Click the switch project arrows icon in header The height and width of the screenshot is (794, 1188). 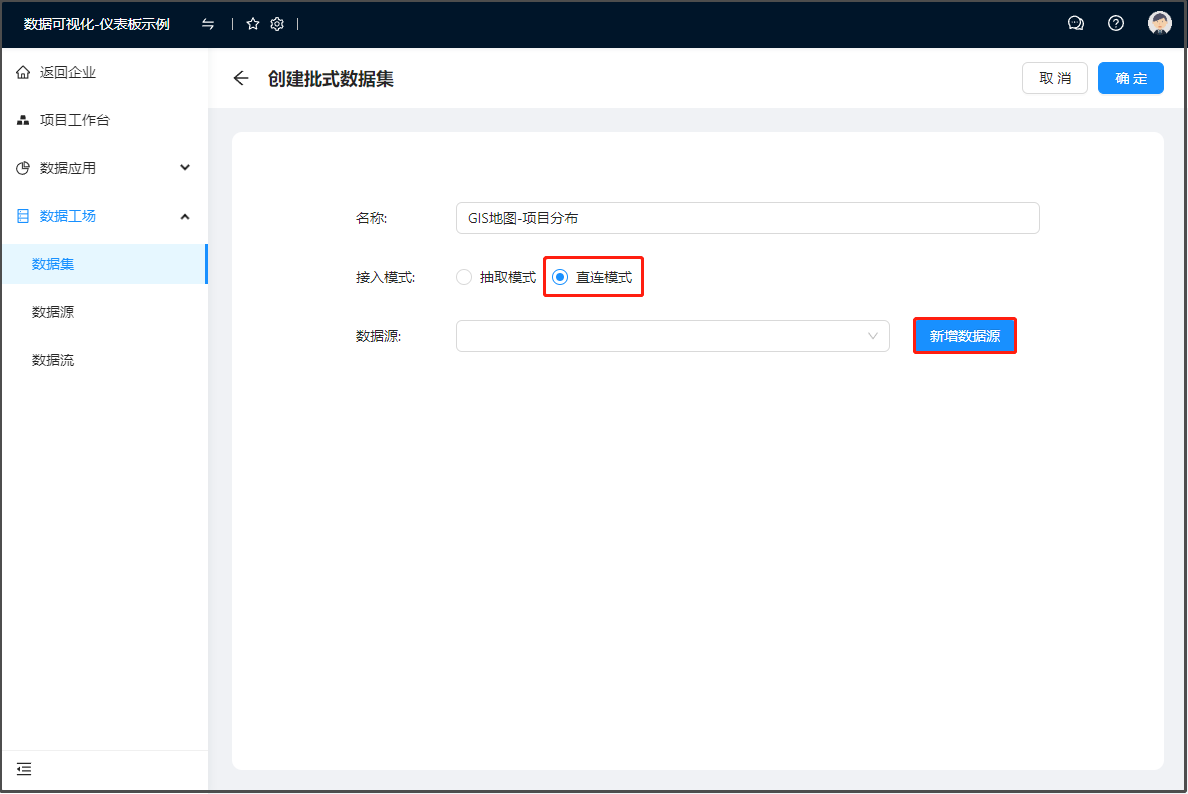[208, 24]
